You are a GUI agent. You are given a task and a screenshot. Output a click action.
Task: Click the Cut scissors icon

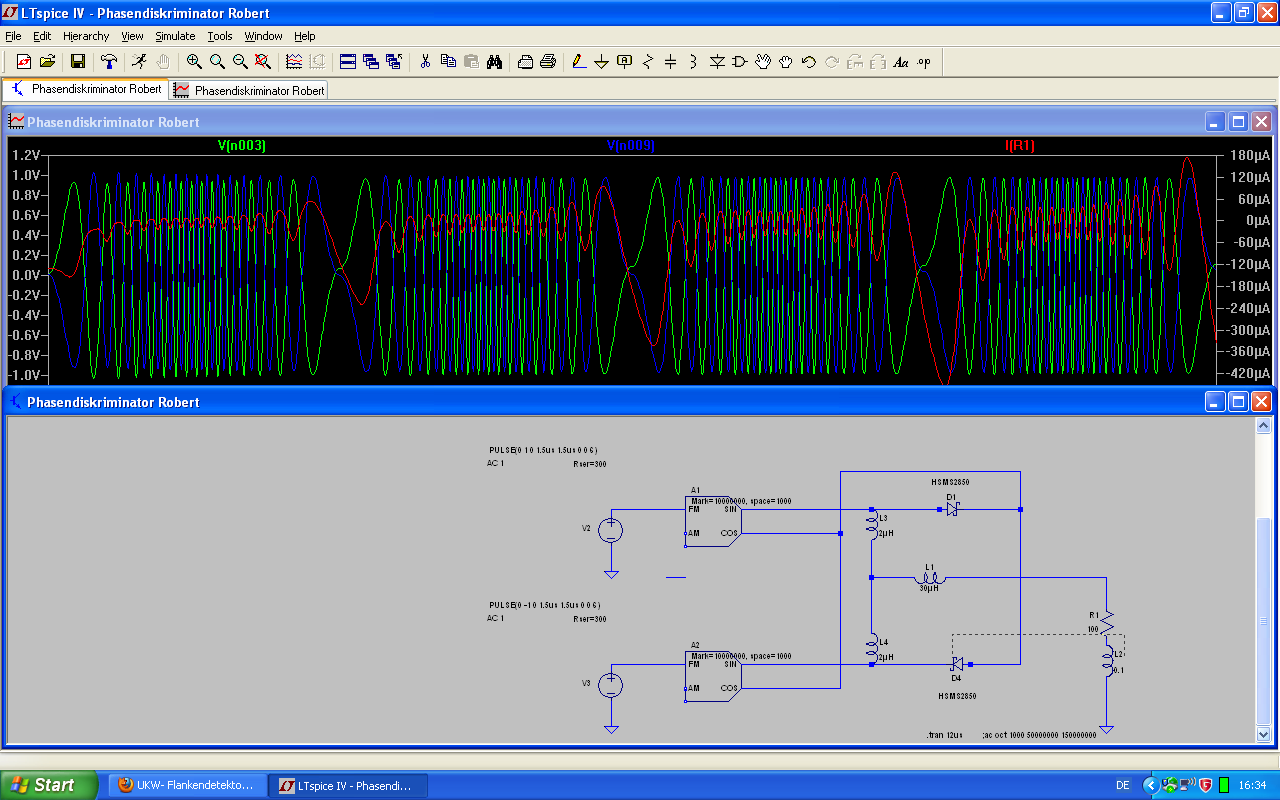425,62
